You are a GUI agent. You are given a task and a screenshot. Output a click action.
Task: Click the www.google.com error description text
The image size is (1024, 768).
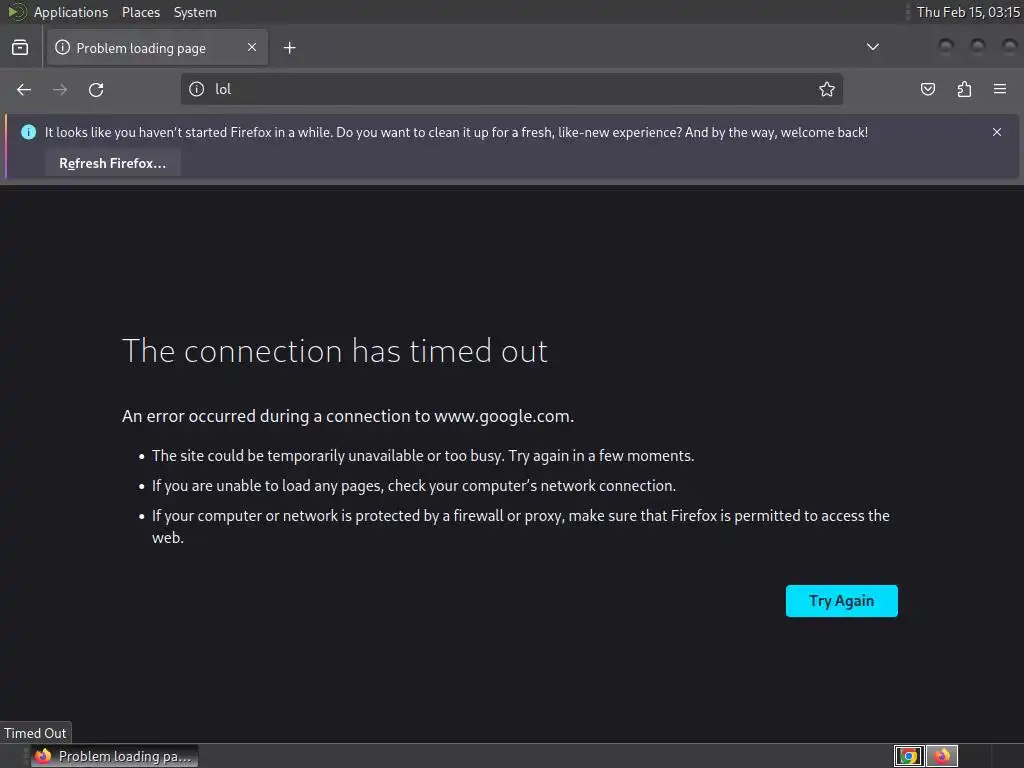348,416
